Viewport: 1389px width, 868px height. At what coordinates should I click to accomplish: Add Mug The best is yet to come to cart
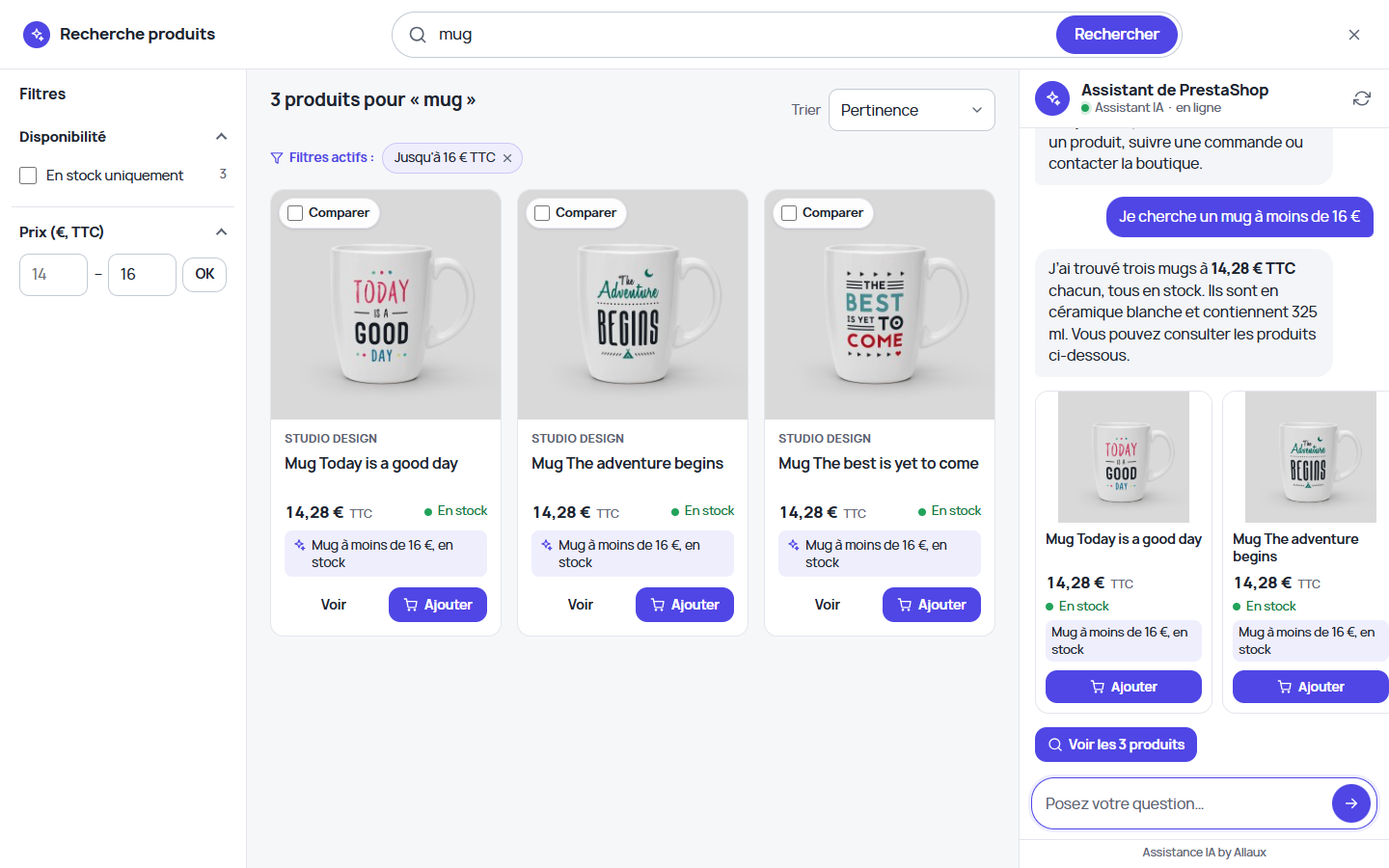coord(932,605)
